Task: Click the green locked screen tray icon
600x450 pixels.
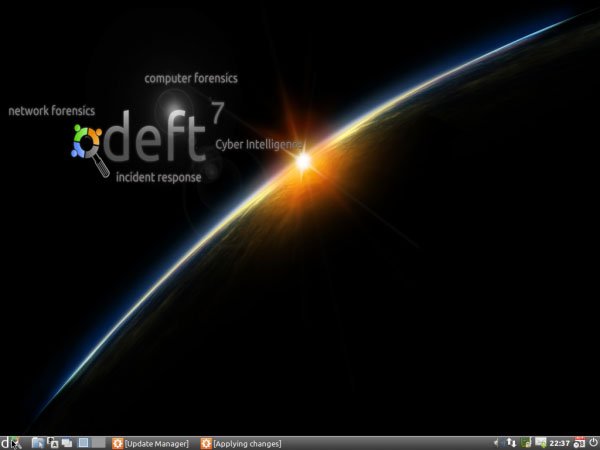Action: [x=526, y=443]
